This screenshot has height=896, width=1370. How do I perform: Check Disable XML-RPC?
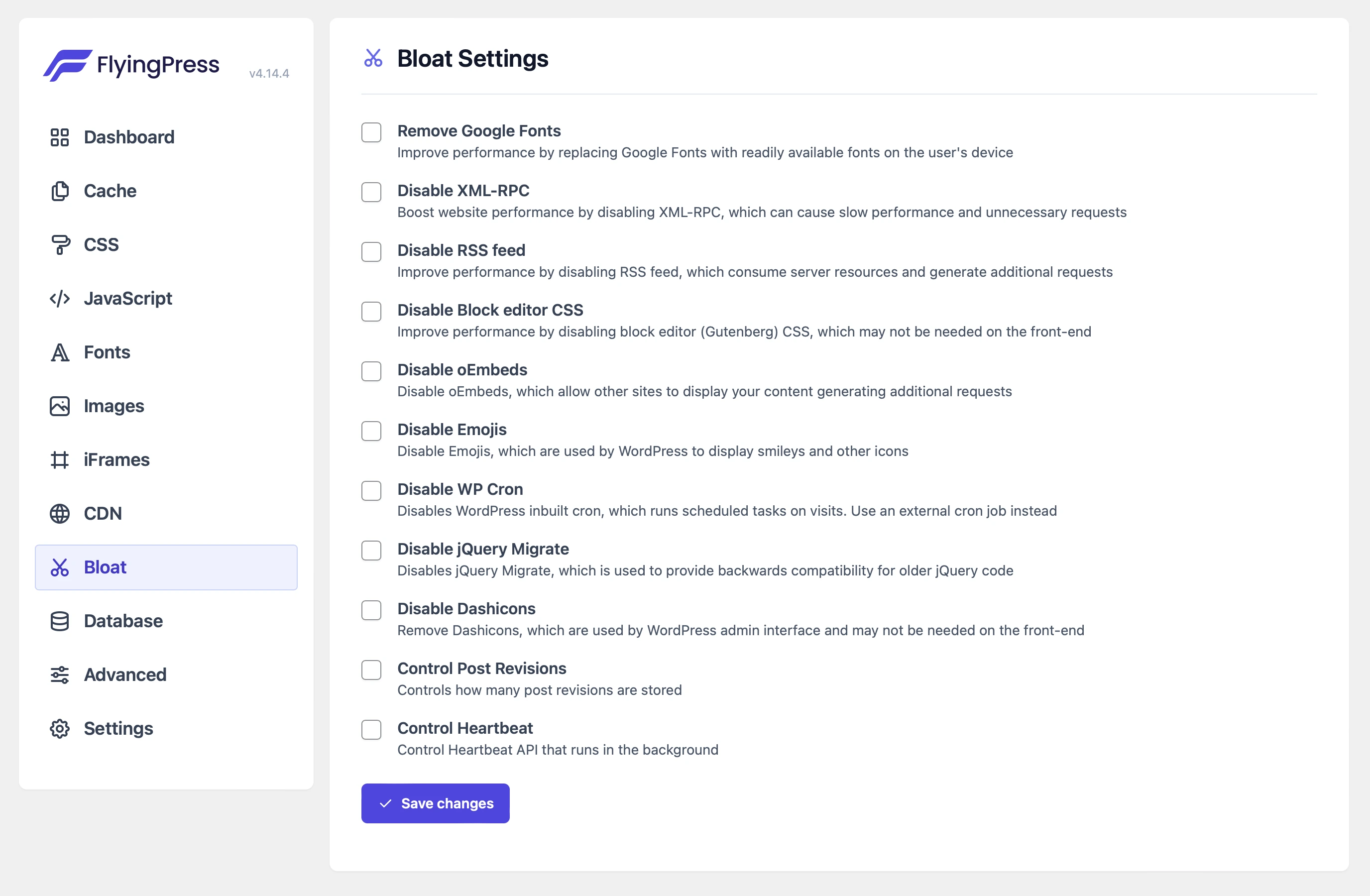click(x=371, y=192)
